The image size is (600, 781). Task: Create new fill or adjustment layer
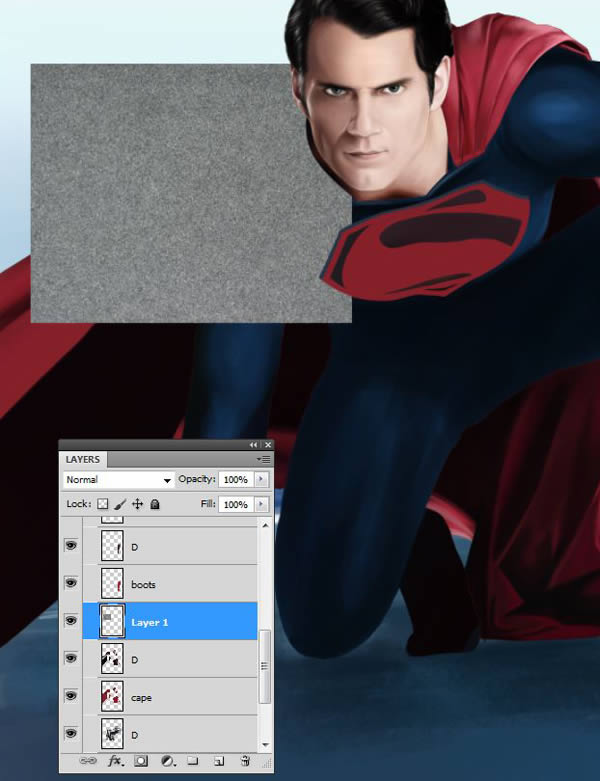click(168, 761)
